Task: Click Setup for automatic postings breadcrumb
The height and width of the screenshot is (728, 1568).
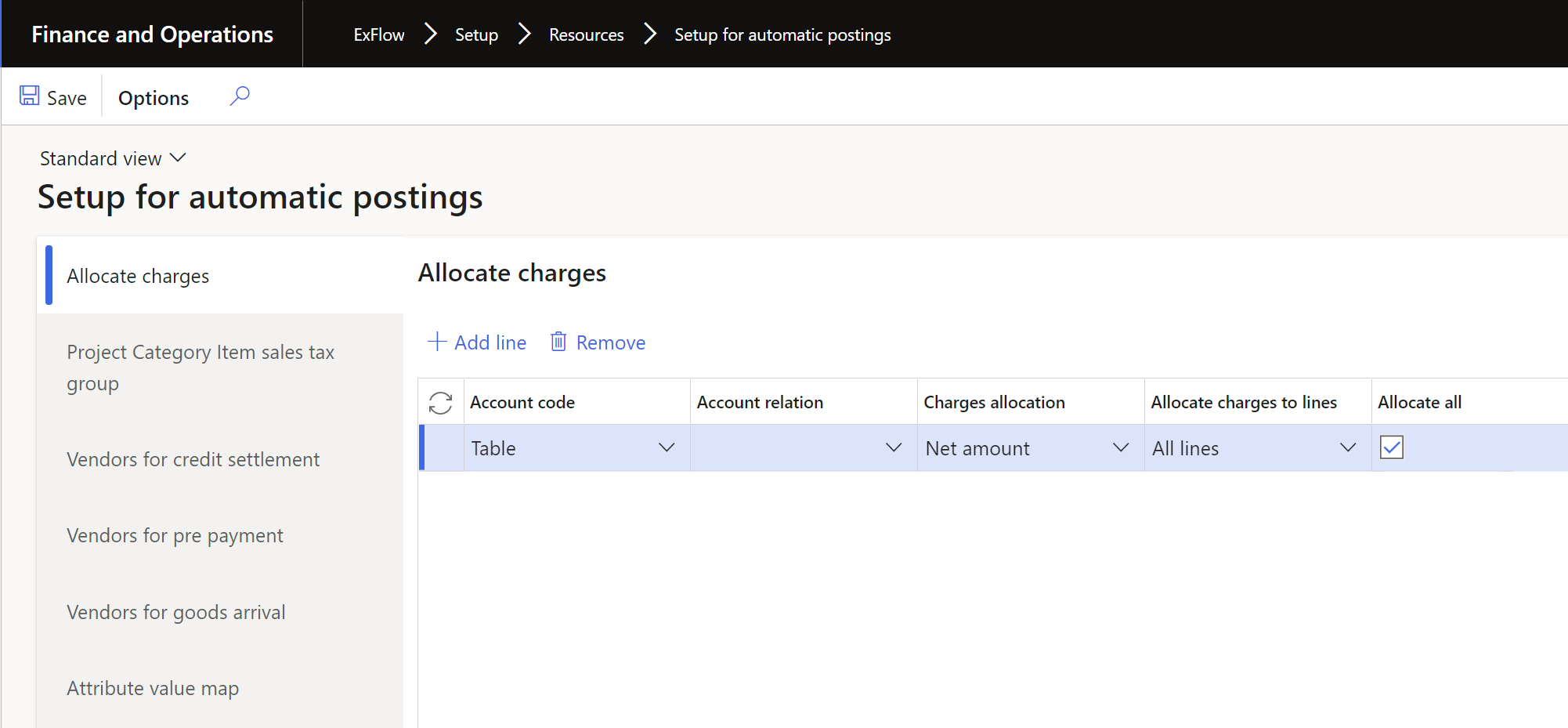Action: point(782,34)
